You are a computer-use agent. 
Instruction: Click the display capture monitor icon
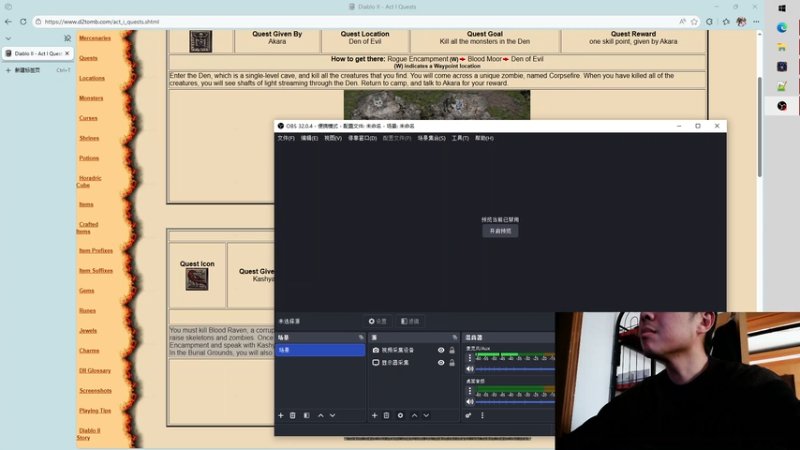point(376,362)
